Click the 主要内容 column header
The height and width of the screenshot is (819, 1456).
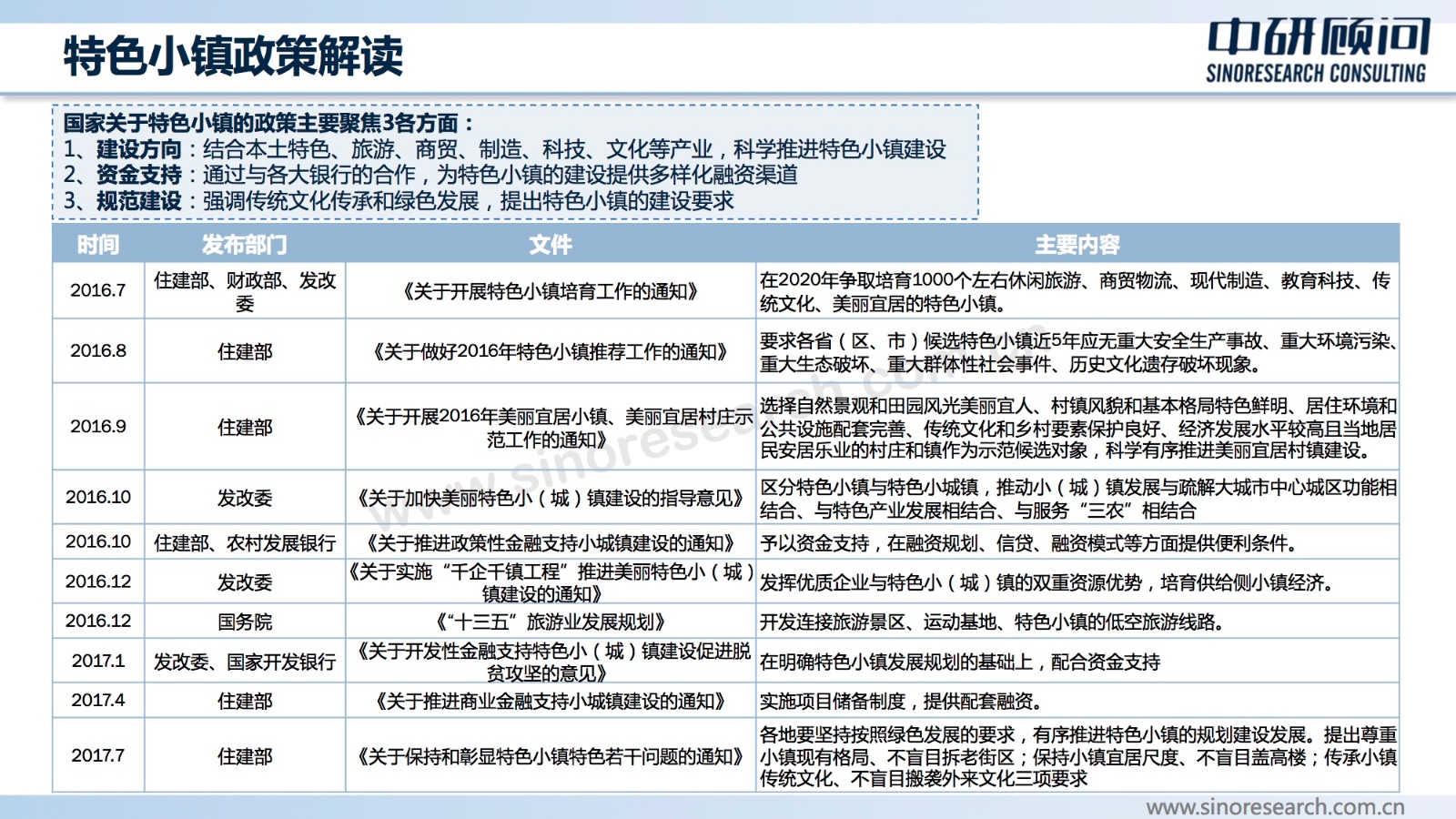[x=1077, y=244]
